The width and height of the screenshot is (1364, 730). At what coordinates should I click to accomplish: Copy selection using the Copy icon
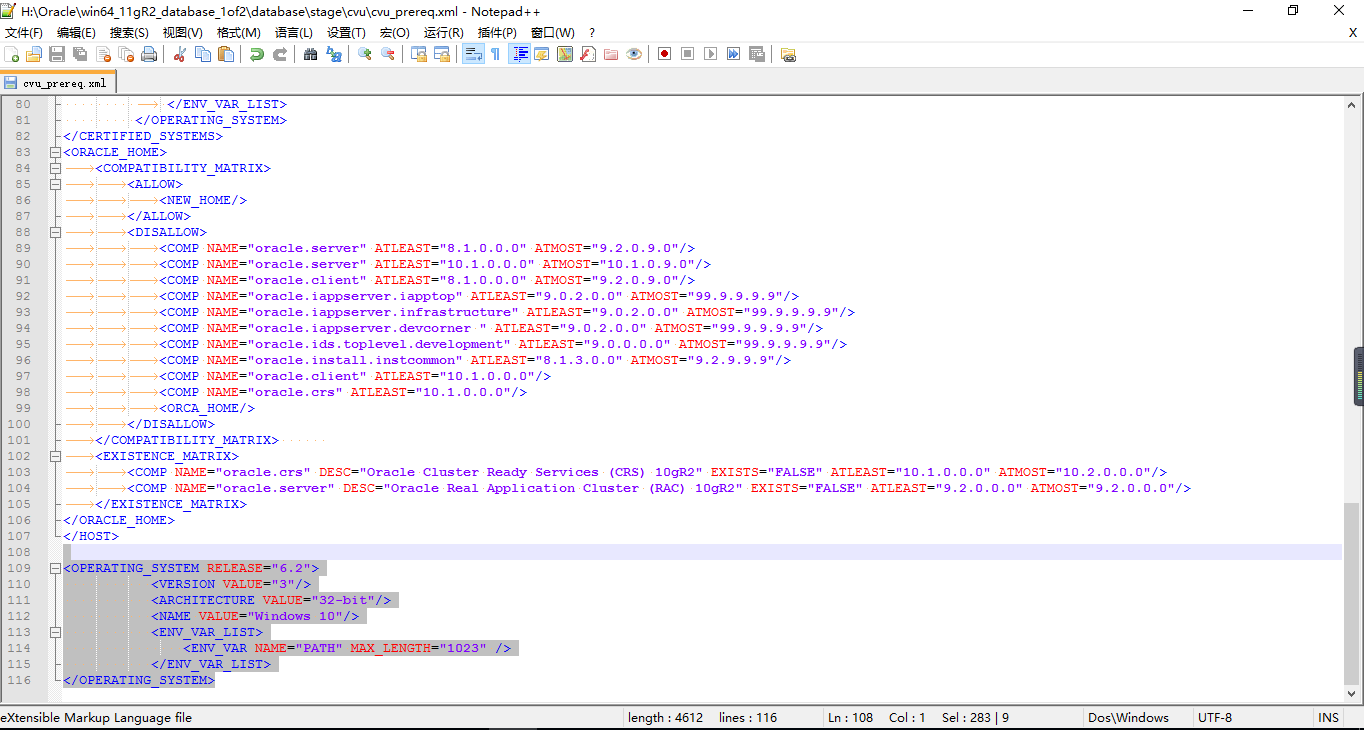(x=203, y=54)
